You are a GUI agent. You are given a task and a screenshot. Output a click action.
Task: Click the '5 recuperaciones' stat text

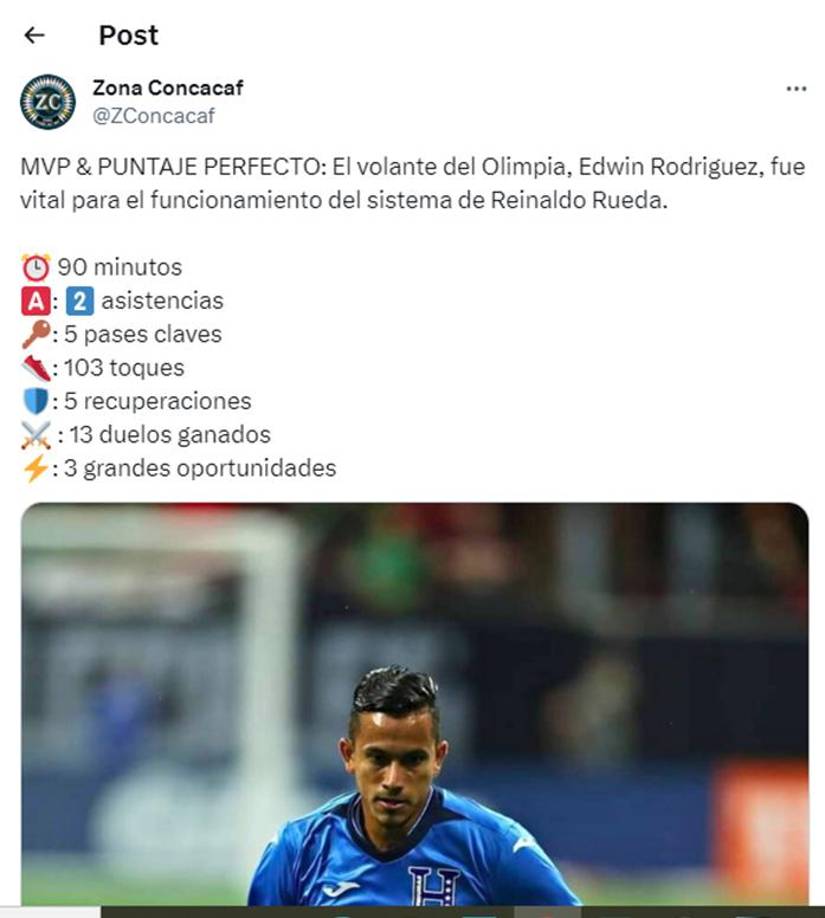[158, 402]
